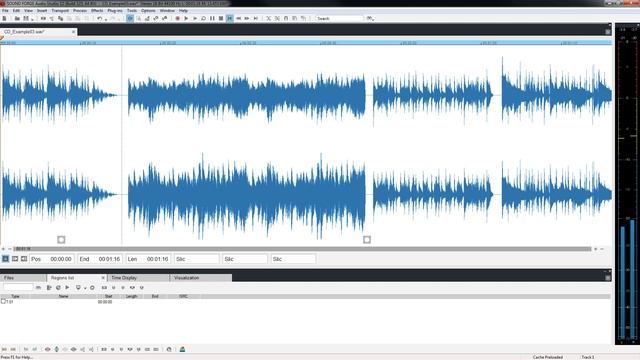Click the loop playback icon in toolbar
The height and width of the screenshot is (360, 640).
click(203, 18)
